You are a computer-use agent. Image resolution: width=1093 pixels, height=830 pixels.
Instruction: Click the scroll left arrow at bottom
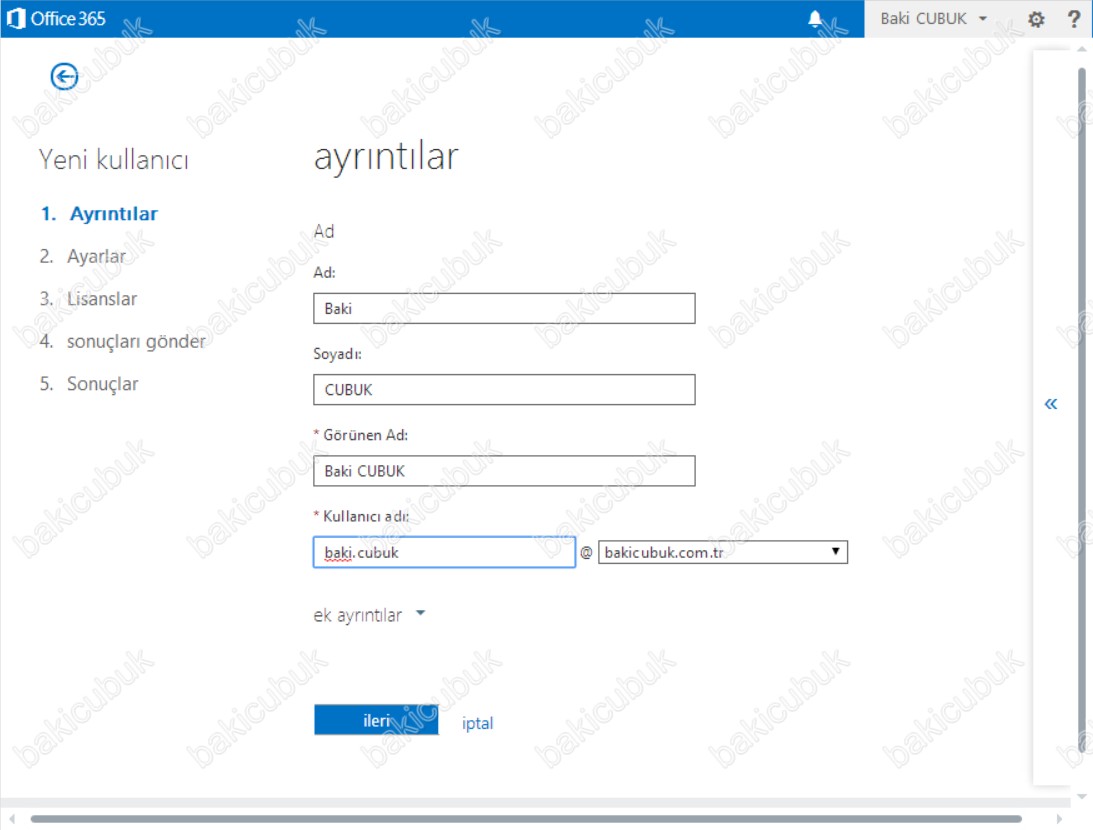click(x=12, y=819)
